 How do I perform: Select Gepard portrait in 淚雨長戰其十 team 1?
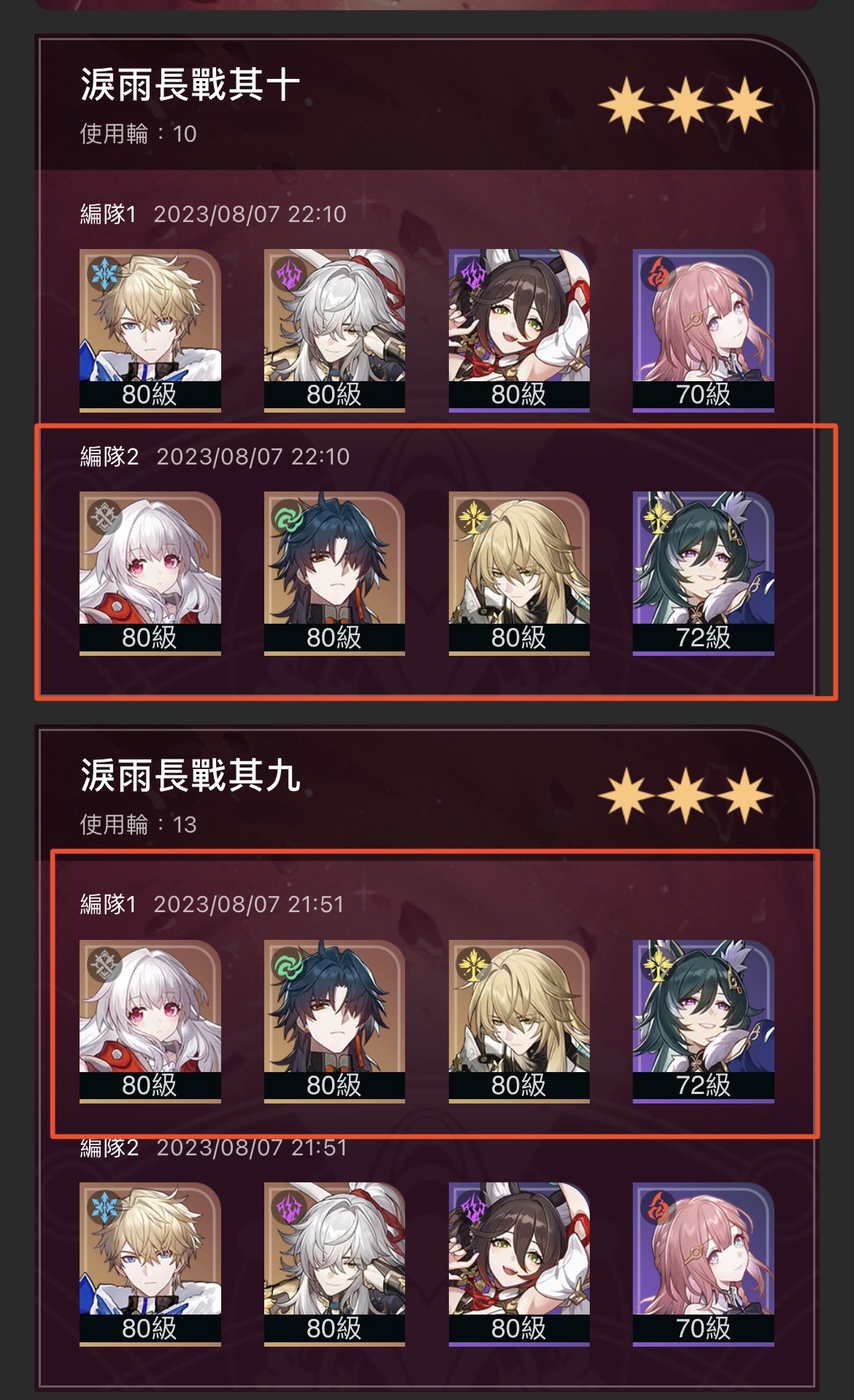tap(150, 330)
